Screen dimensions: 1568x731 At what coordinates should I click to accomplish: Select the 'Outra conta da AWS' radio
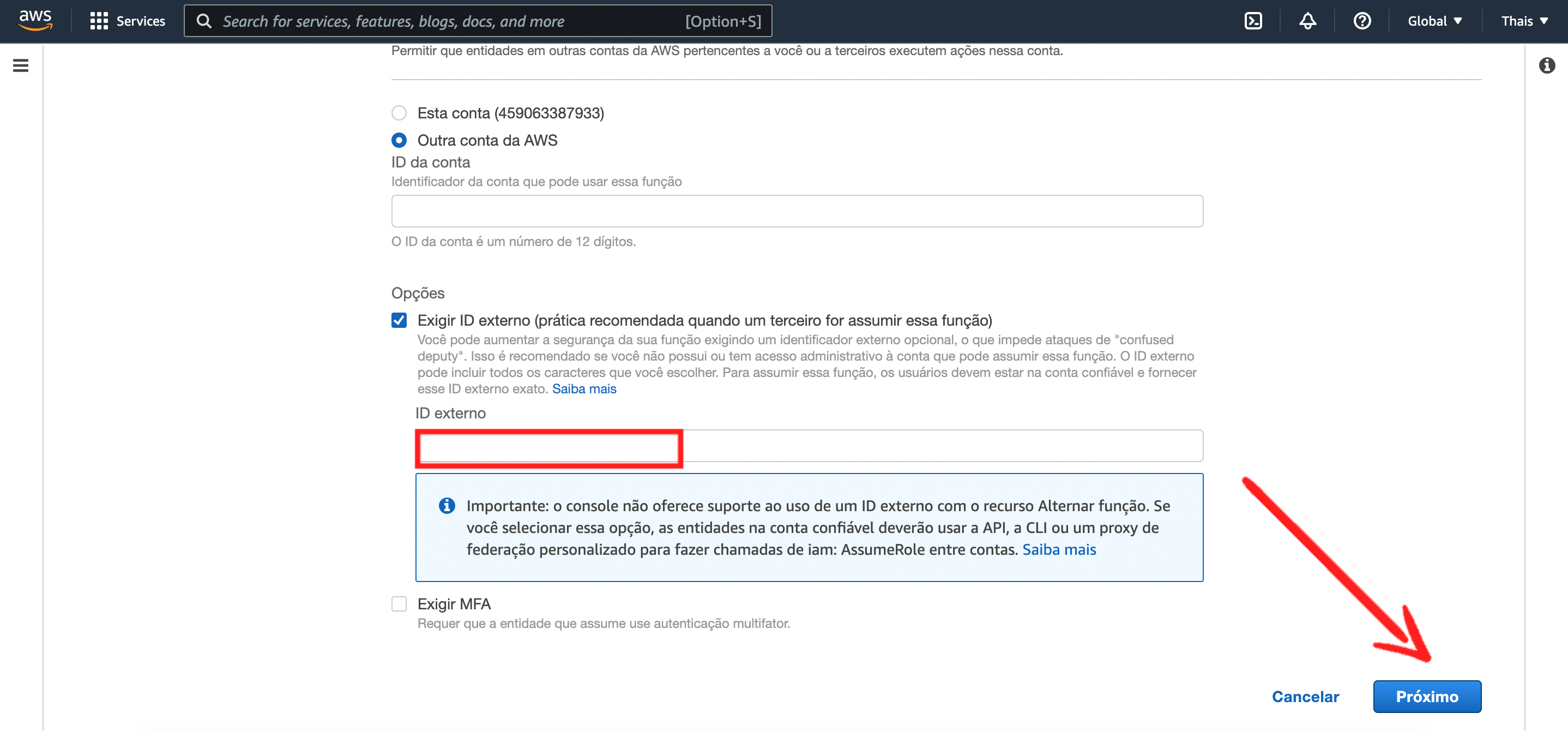[399, 141]
